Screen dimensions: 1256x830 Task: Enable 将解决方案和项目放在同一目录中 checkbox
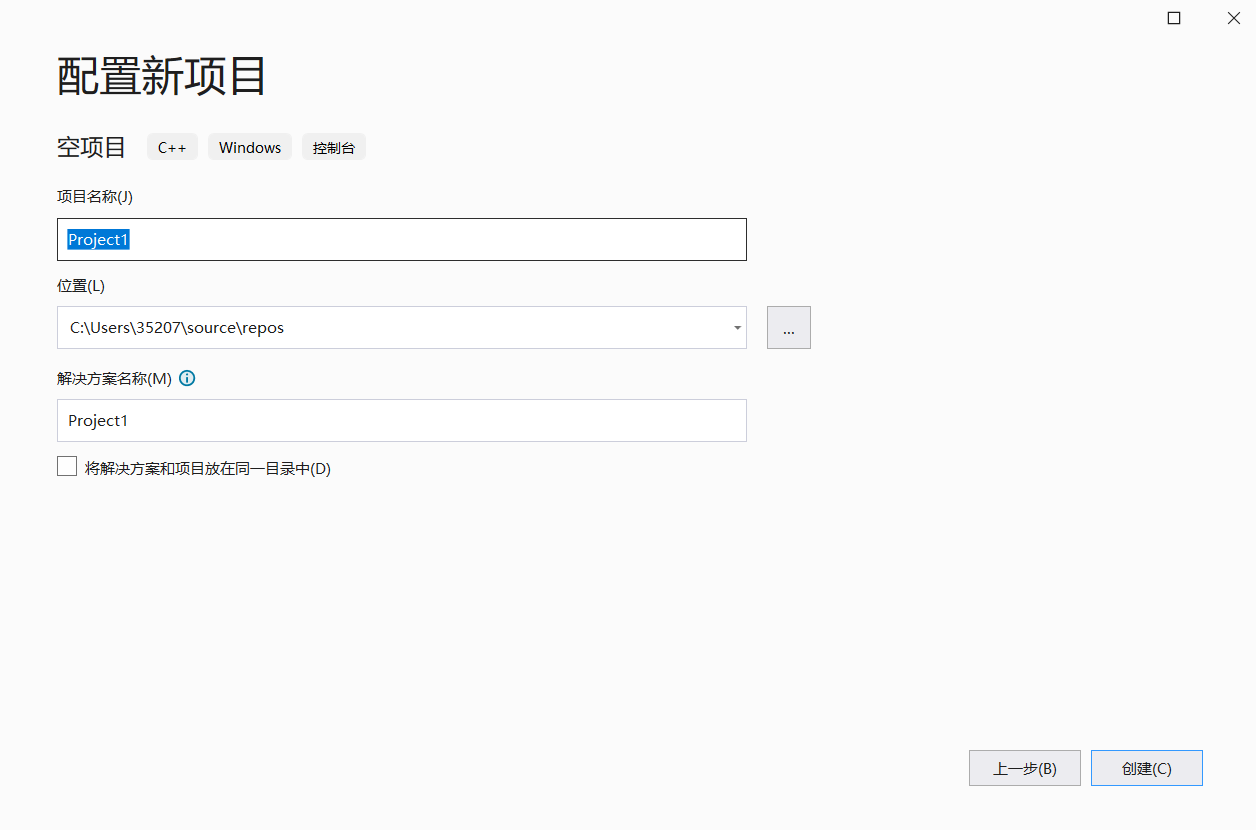click(x=67, y=466)
